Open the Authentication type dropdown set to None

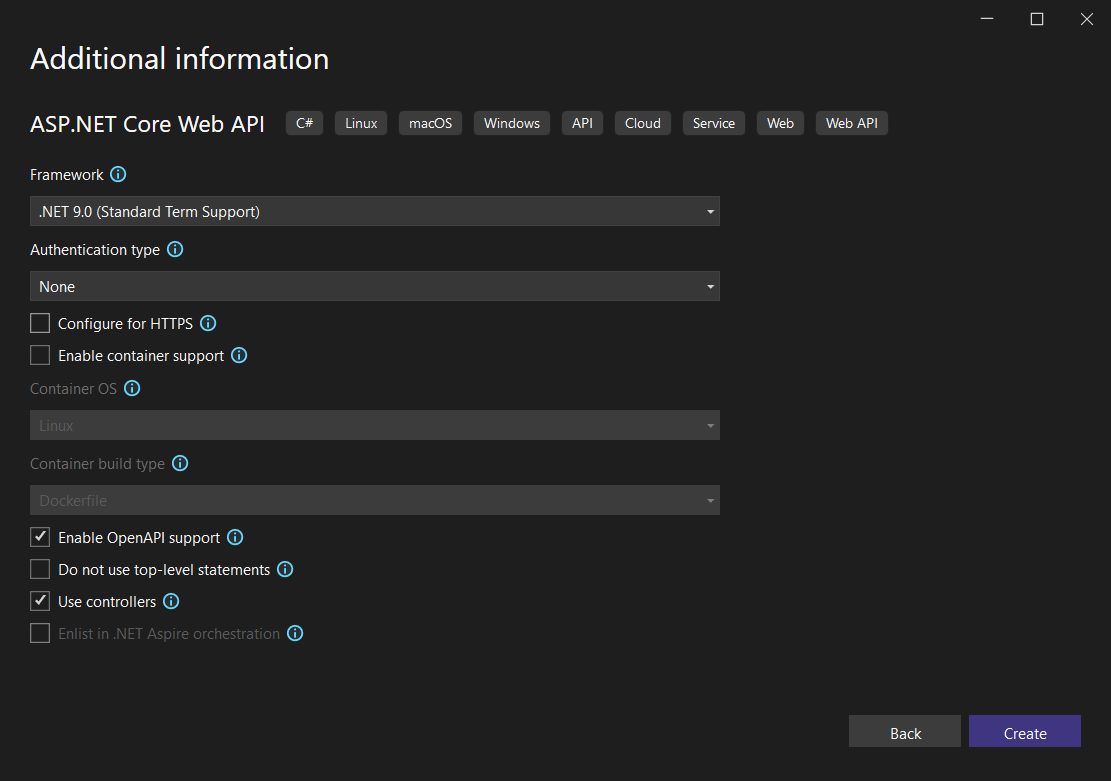[x=375, y=286]
